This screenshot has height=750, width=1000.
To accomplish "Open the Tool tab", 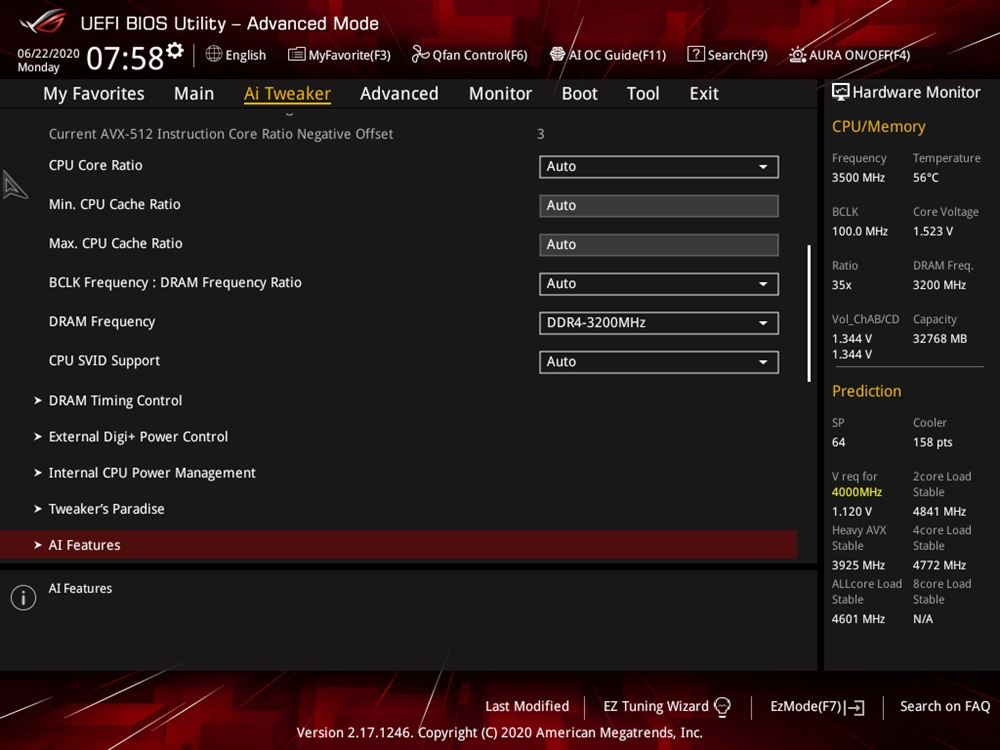I will [643, 94].
